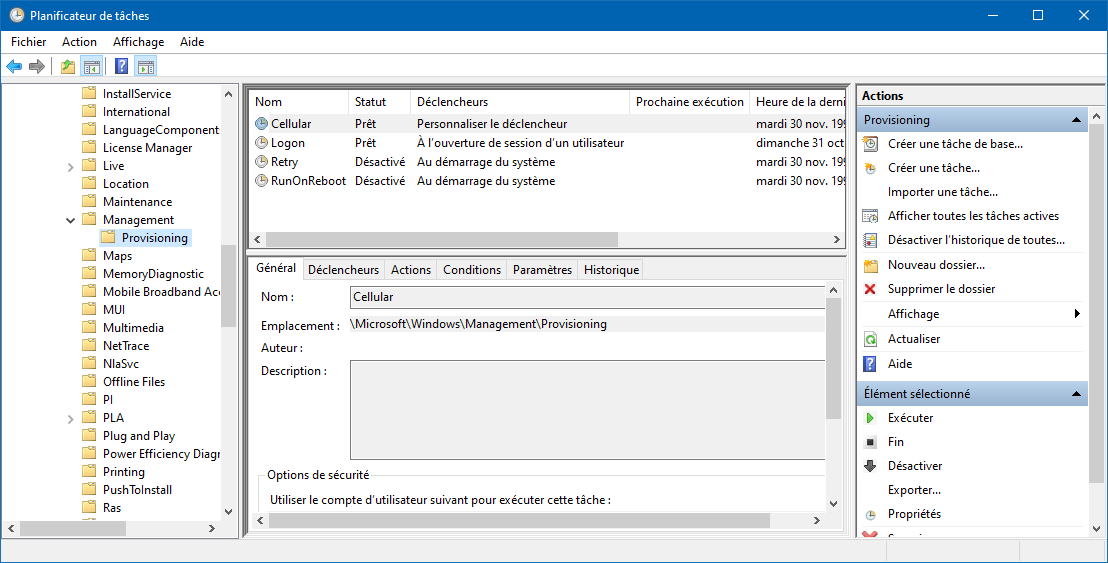Switch to the Paramètres tab
This screenshot has width=1108, height=563.
point(543,270)
